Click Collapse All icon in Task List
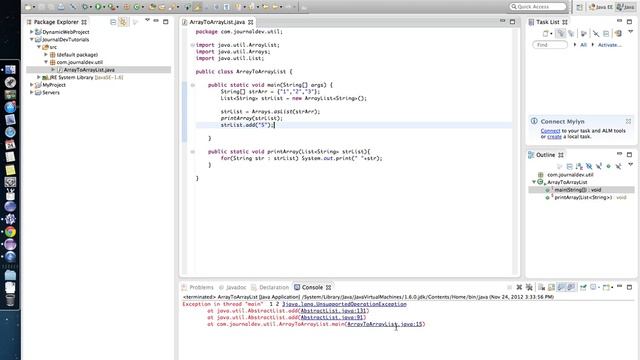Screen dimensions: 640x360 pos(607,33)
